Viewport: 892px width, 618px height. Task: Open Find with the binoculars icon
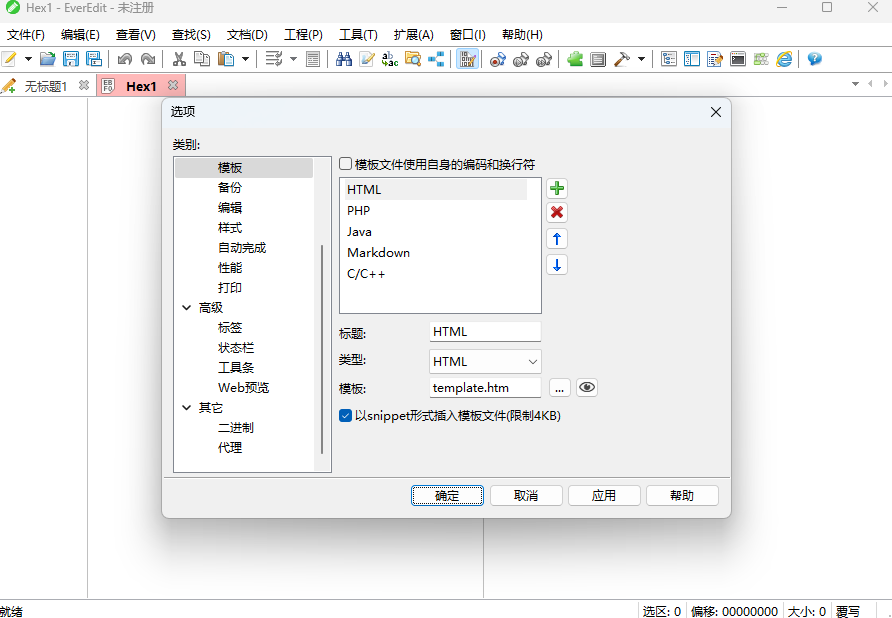344,59
